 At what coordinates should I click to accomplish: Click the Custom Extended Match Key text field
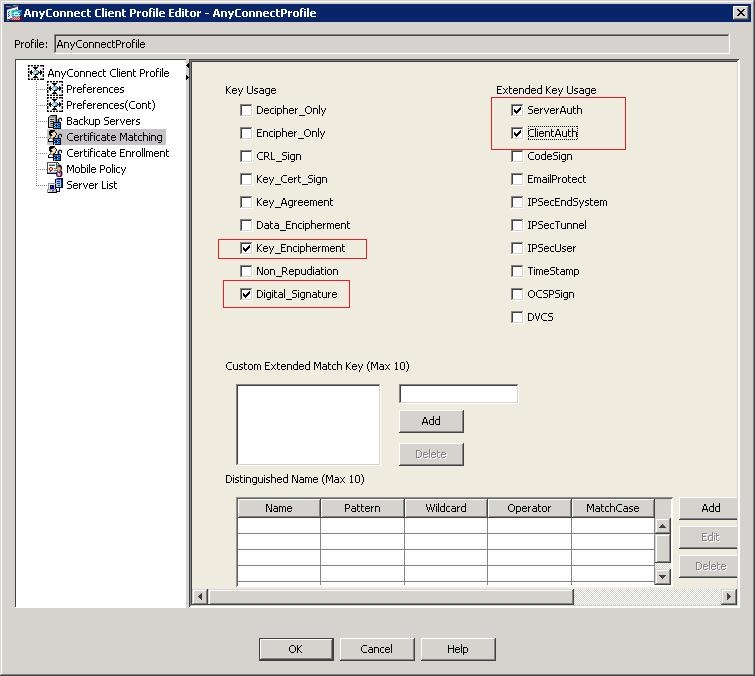pyautogui.click(x=458, y=394)
